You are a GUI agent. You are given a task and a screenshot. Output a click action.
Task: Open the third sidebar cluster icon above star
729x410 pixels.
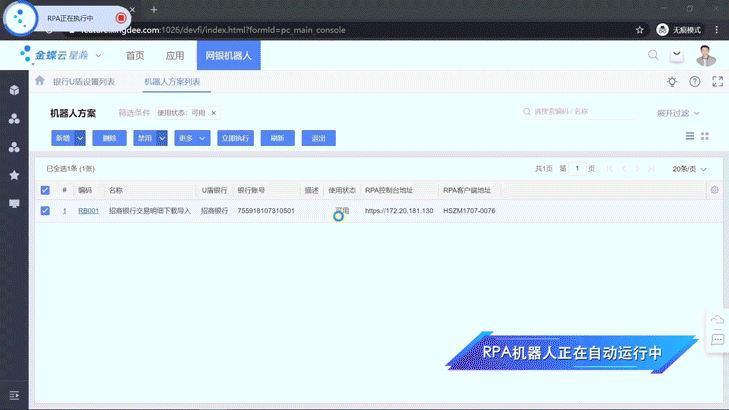pos(14,147)
